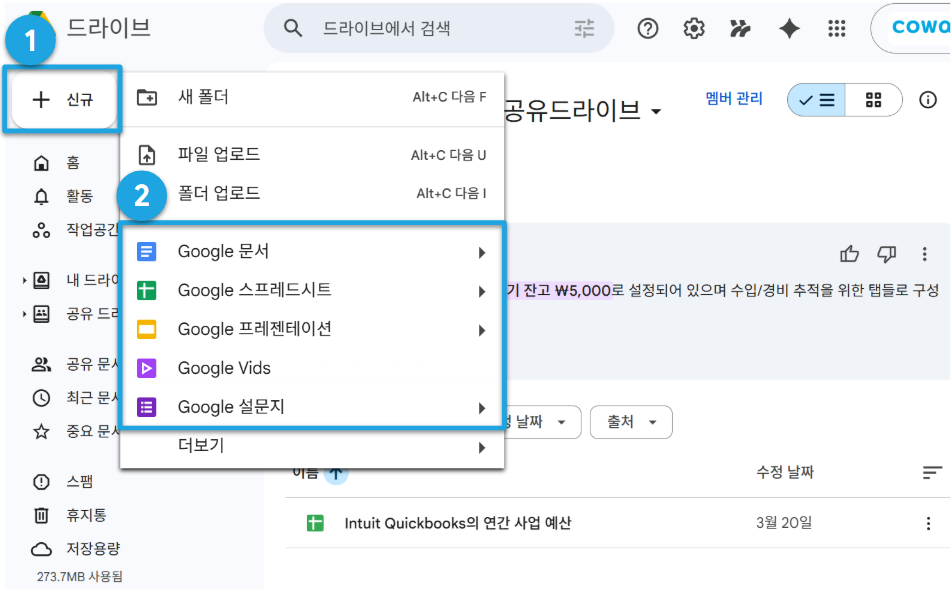The height and width of the screenshot is (589, 952).
Task: Click the thumbs up feedback icon
Action: click(849, 254)
